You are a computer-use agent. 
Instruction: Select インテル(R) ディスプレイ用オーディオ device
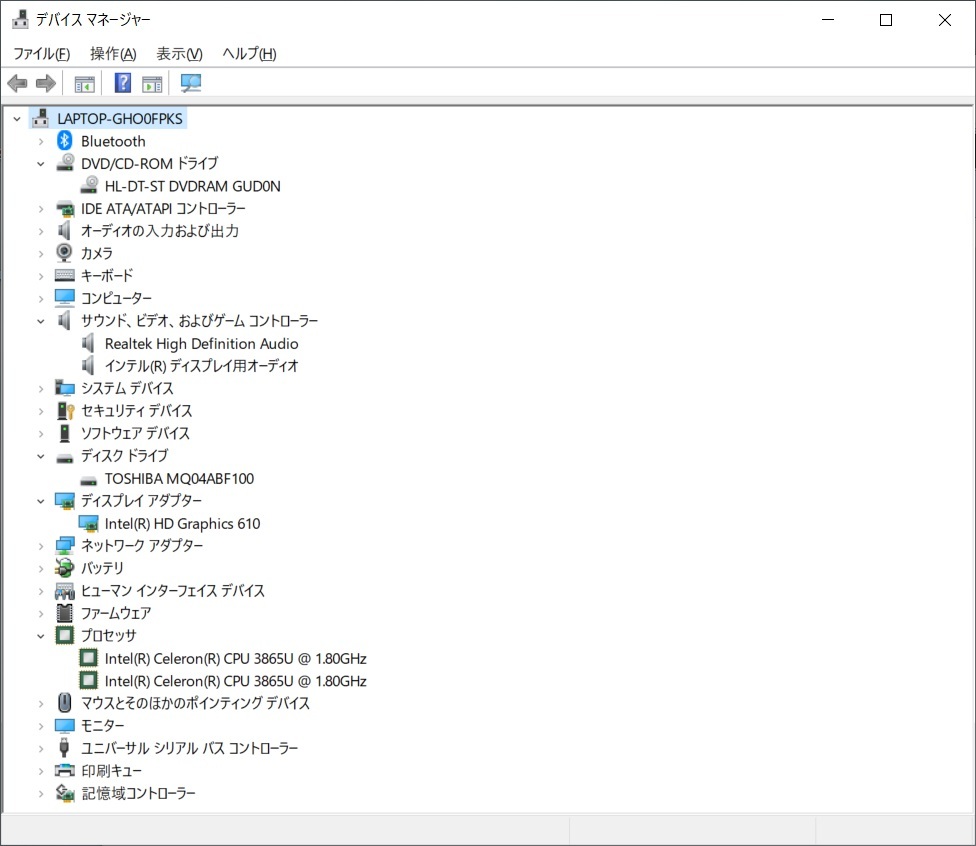pyautogui.click(x=201, y=366)
